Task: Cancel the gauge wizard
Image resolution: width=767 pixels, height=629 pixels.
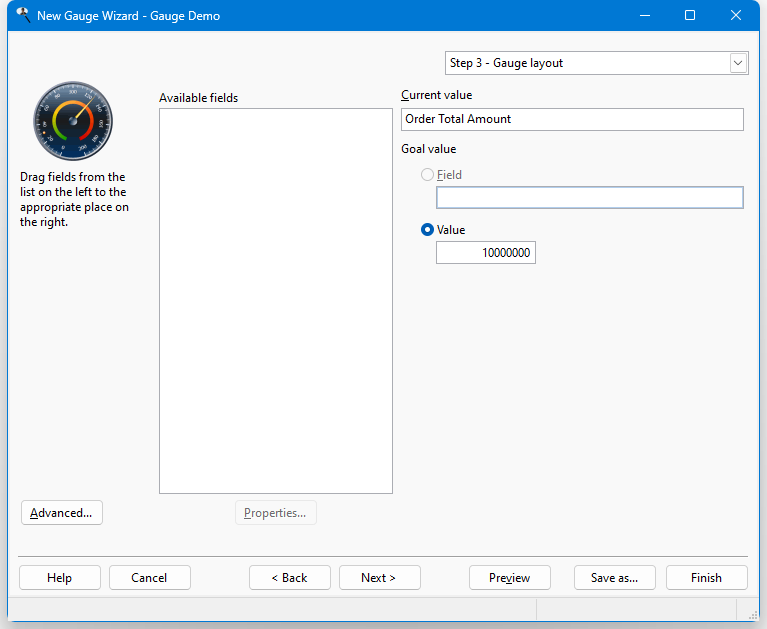Action: 149,578
